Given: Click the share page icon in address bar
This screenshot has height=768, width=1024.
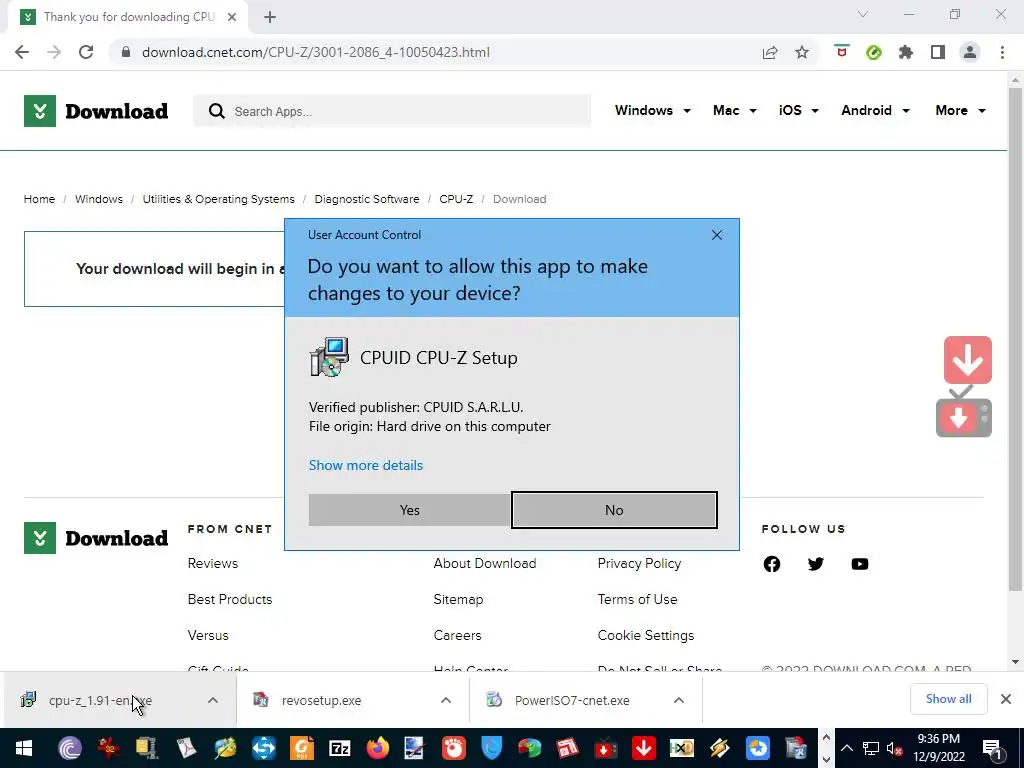Looking at the screenshot, I should click(x=770, y=52).
